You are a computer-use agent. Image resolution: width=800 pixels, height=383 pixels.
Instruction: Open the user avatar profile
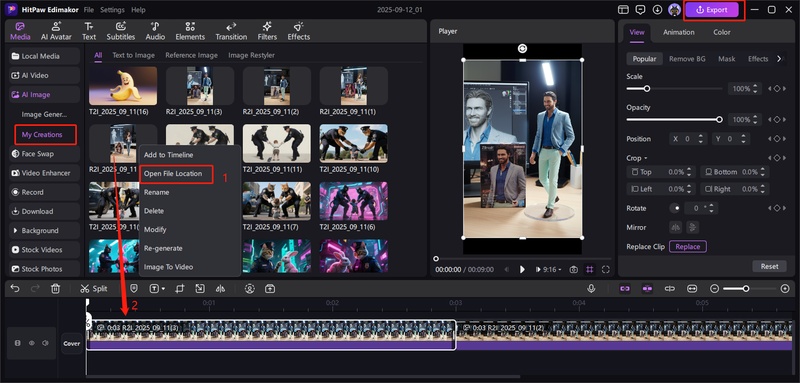pyautogui.click(x=674, y=10)
